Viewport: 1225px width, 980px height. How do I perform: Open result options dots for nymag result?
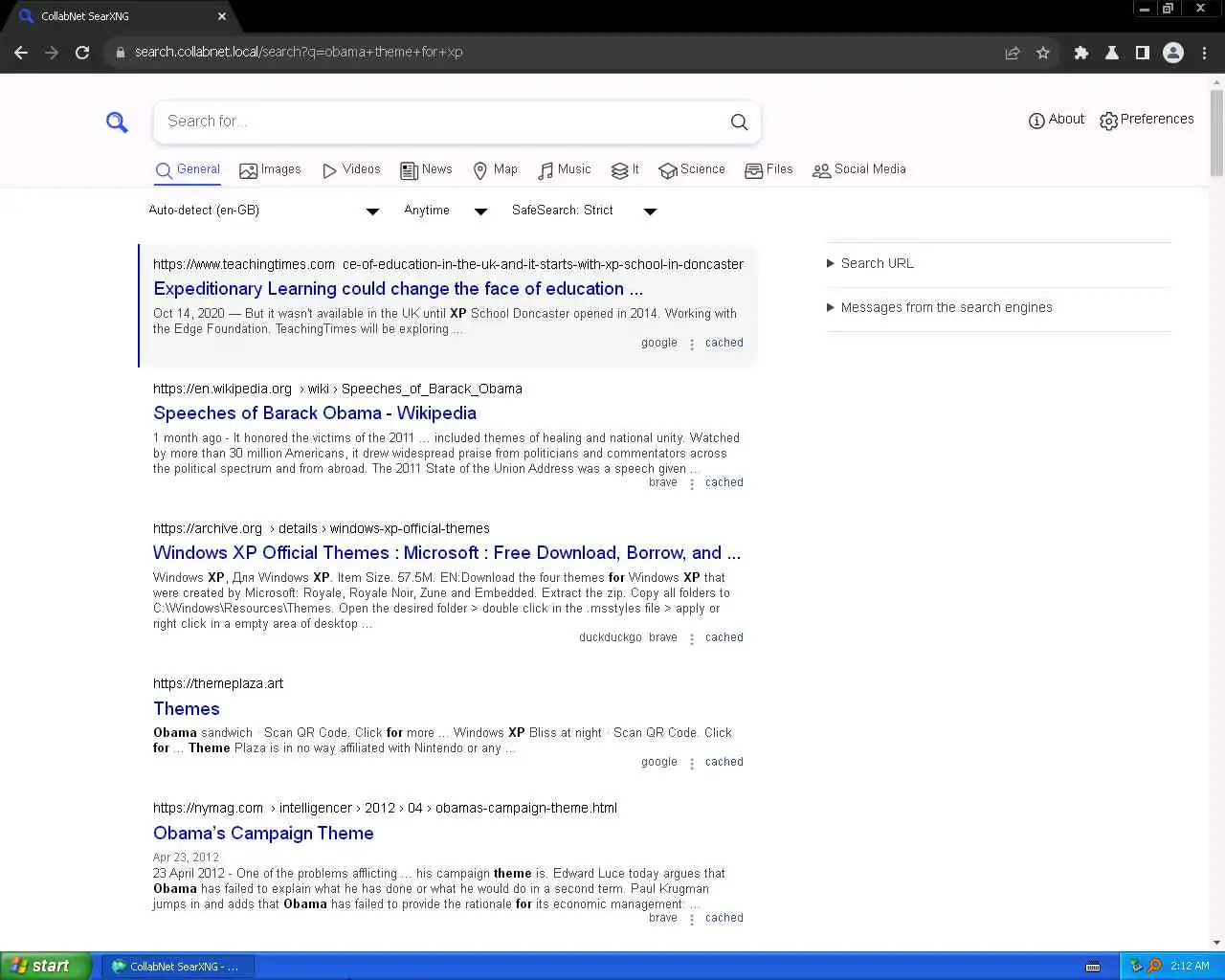pos(692,920)
